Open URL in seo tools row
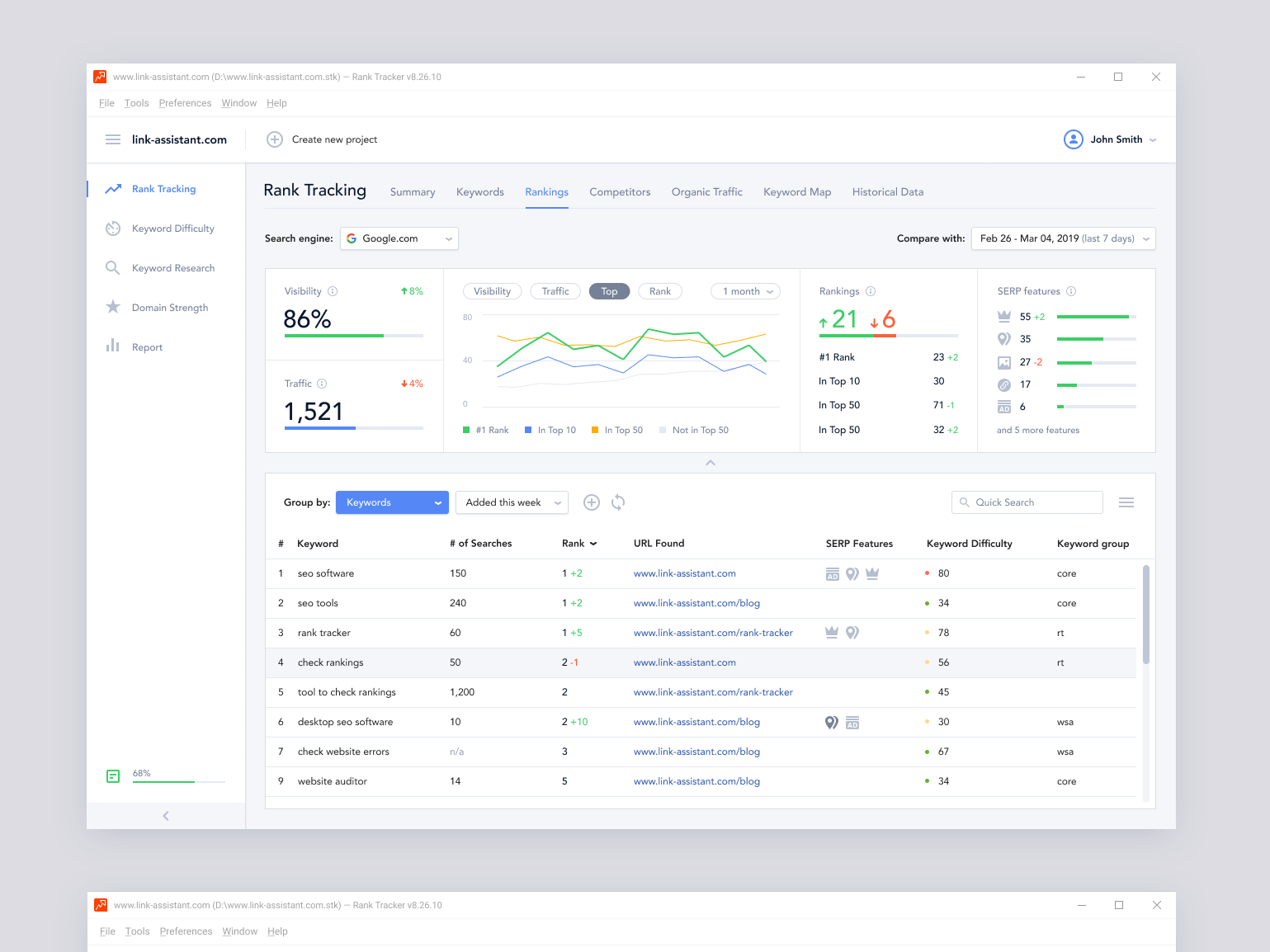 696,603
